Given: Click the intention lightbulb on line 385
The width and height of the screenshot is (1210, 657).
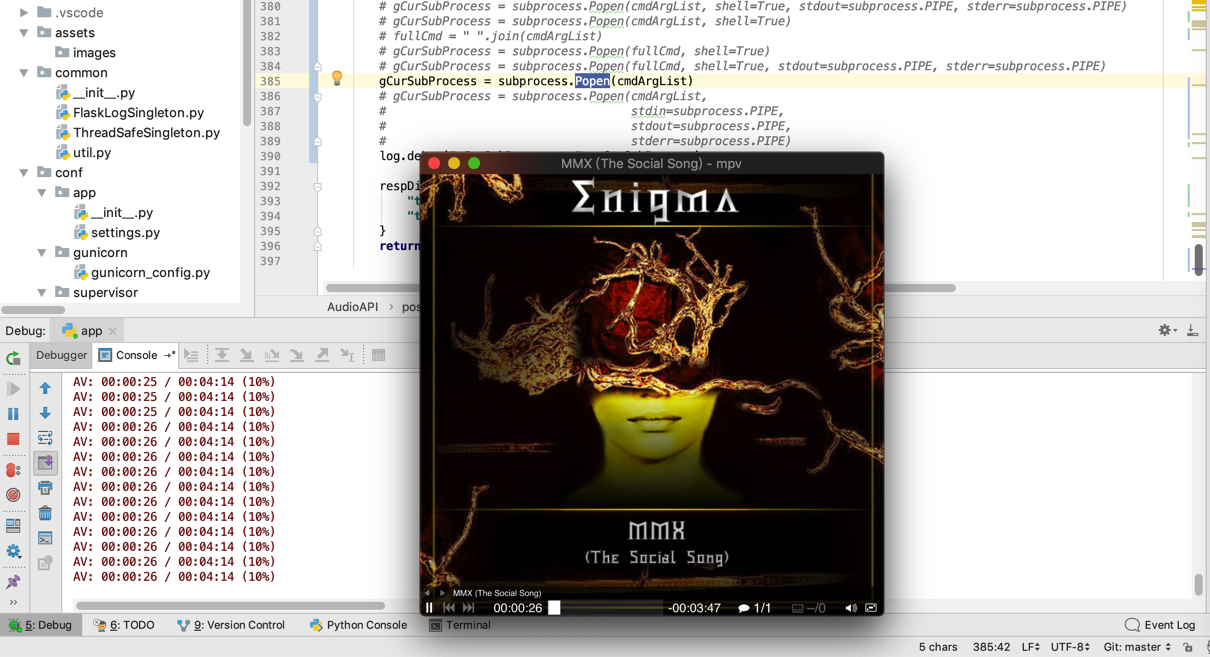Looking at the screenshot, I should 337,79.
